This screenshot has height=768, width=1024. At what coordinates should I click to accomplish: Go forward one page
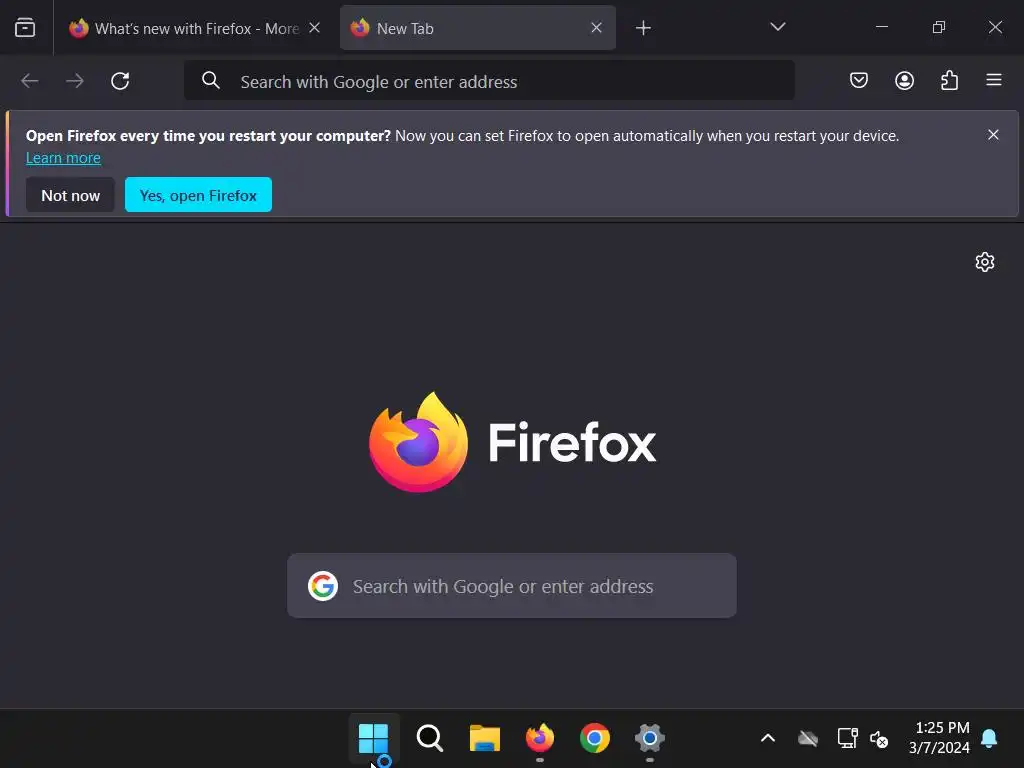point(75,81)
